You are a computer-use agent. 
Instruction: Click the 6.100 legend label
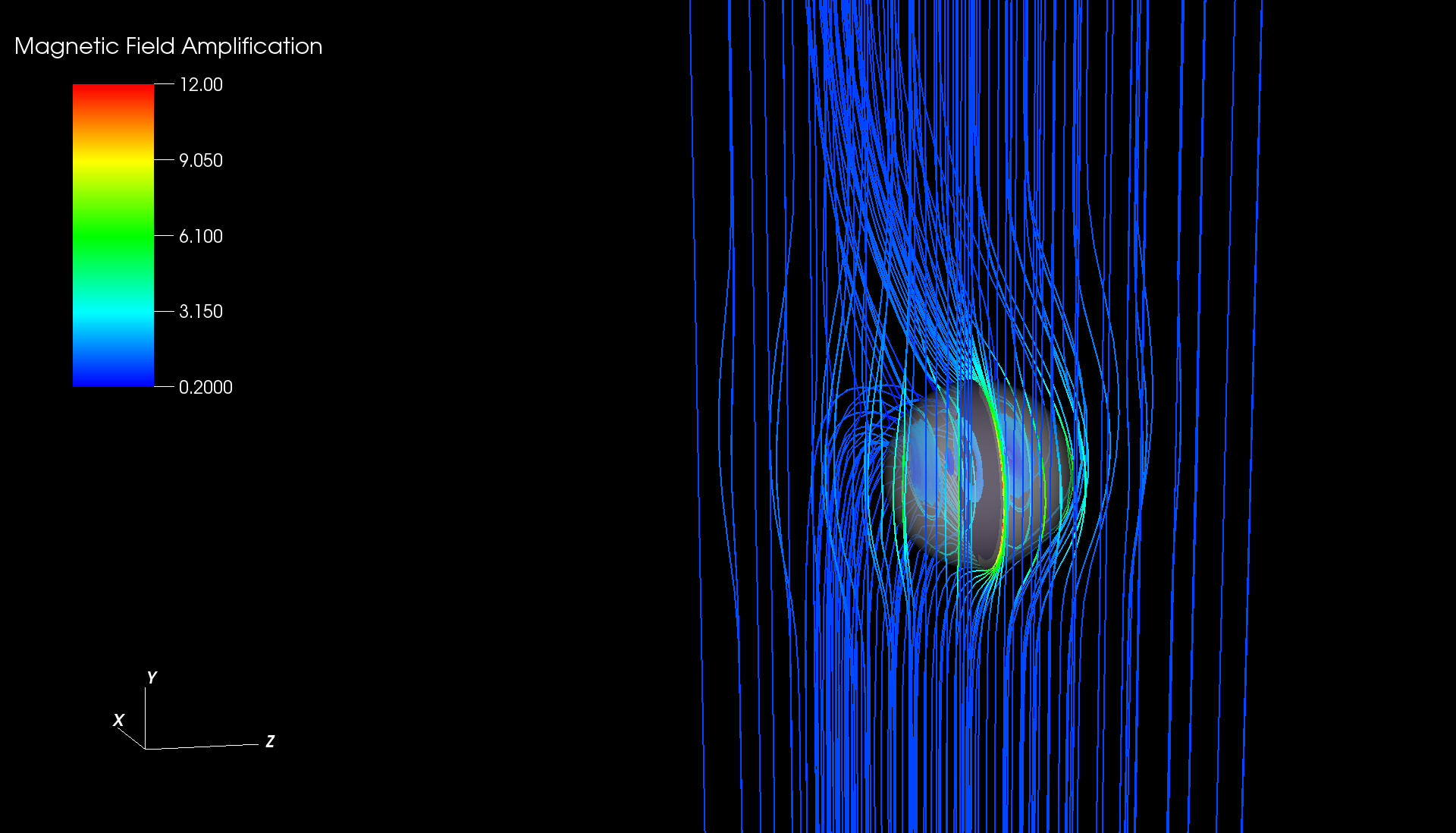(x=201, y=236)
